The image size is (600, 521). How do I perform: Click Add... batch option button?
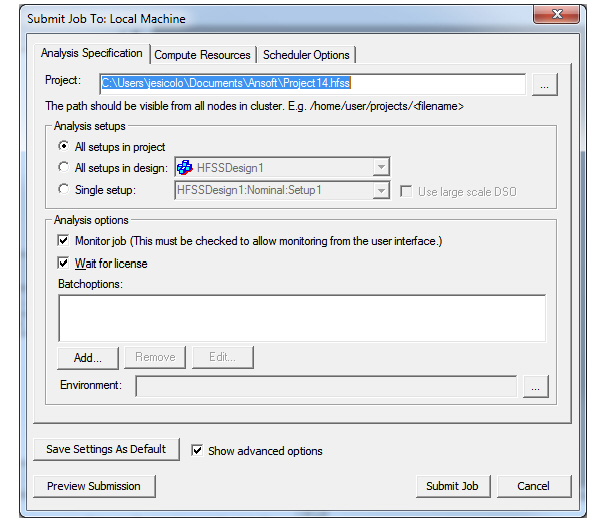click(x=88, y=358)
